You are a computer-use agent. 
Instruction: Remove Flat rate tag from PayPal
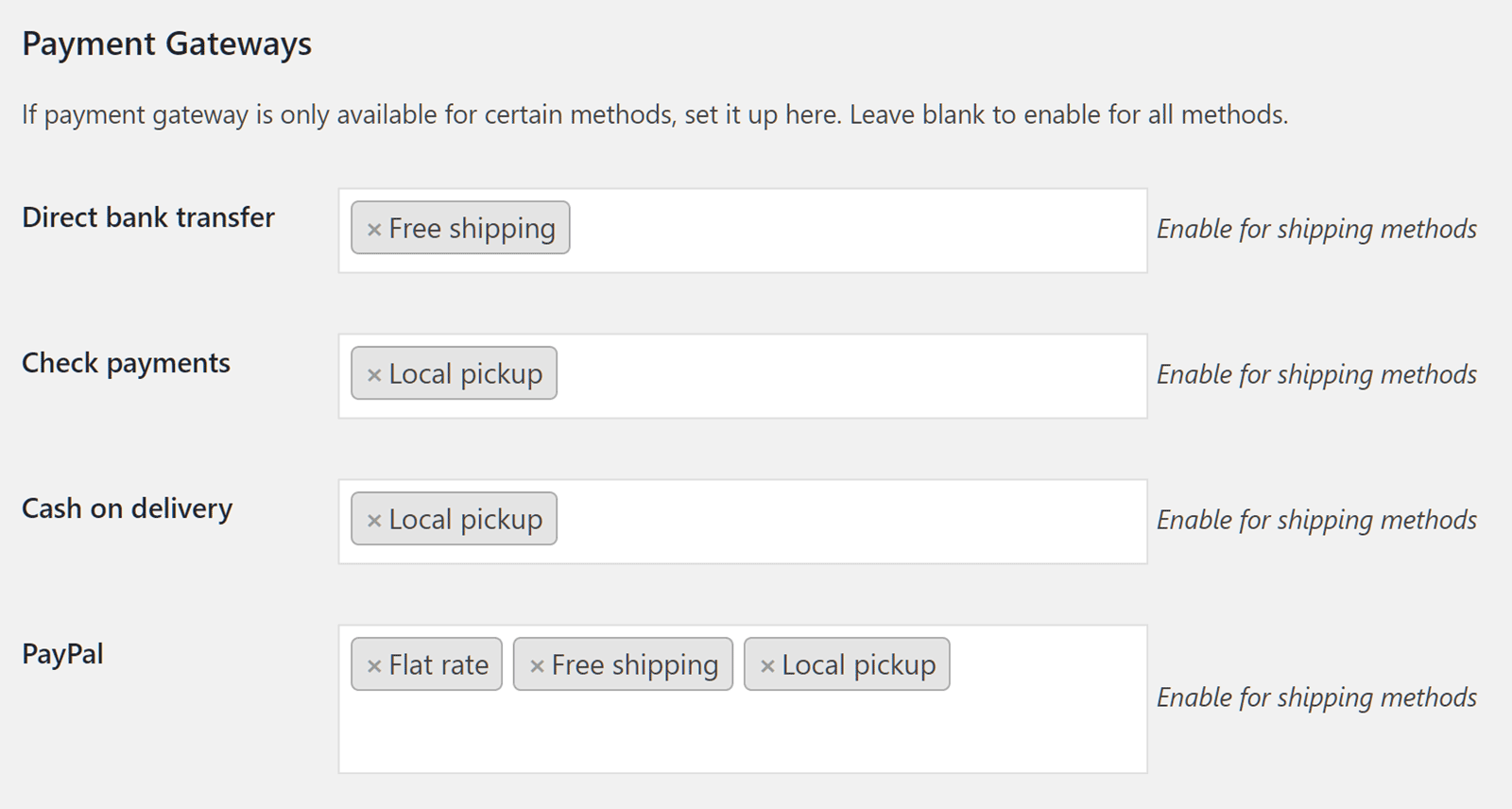click(374, 666)
